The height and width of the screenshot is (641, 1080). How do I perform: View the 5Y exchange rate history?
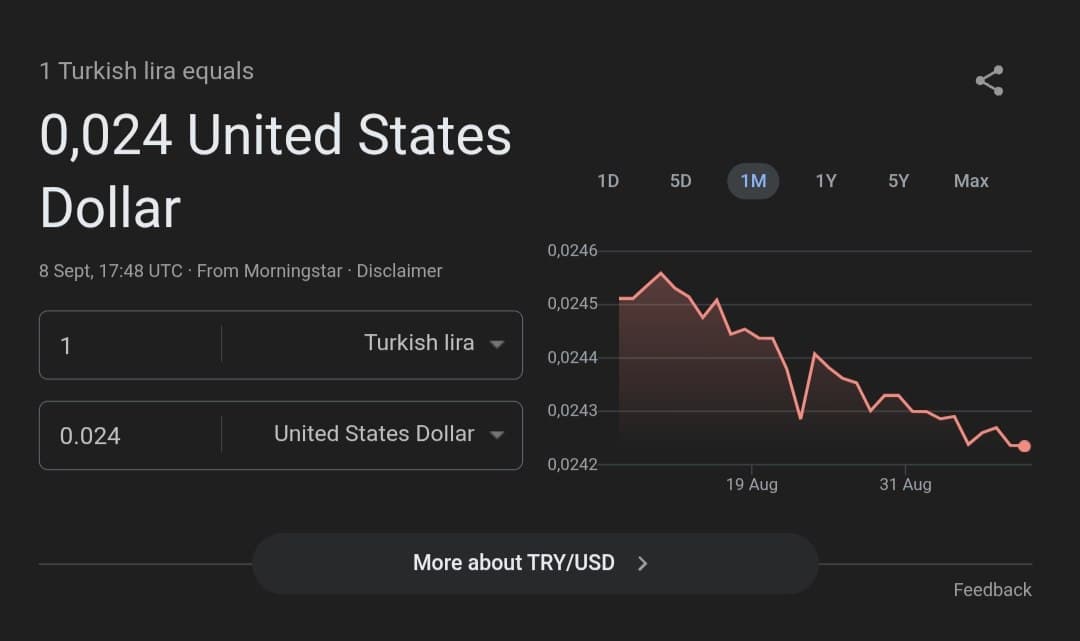click(898, 181)
